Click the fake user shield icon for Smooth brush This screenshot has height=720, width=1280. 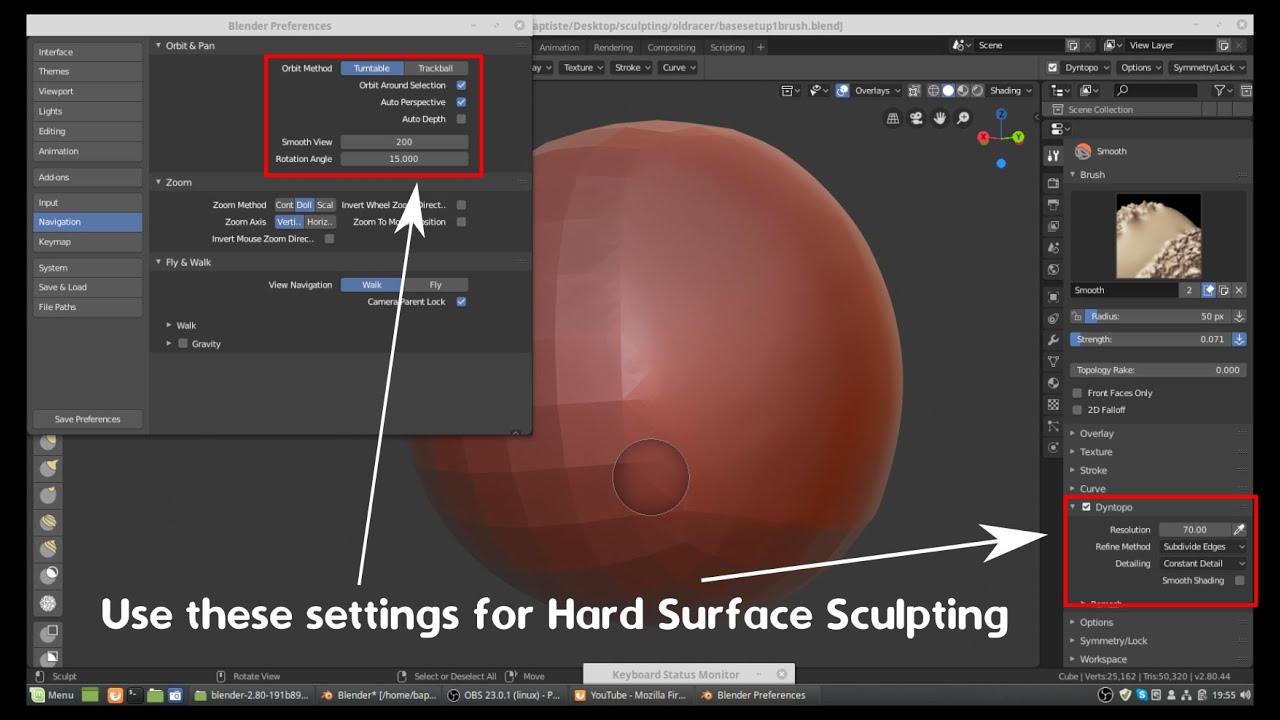1208,290
